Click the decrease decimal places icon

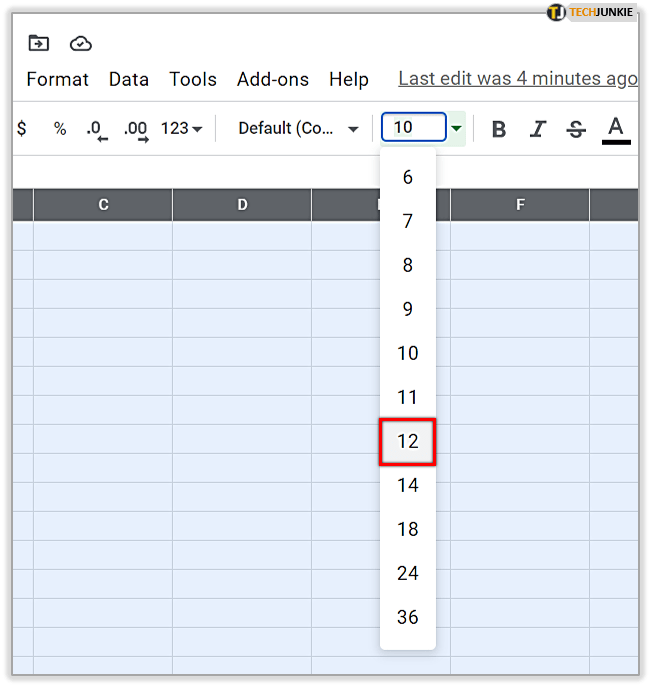point(95,129)
